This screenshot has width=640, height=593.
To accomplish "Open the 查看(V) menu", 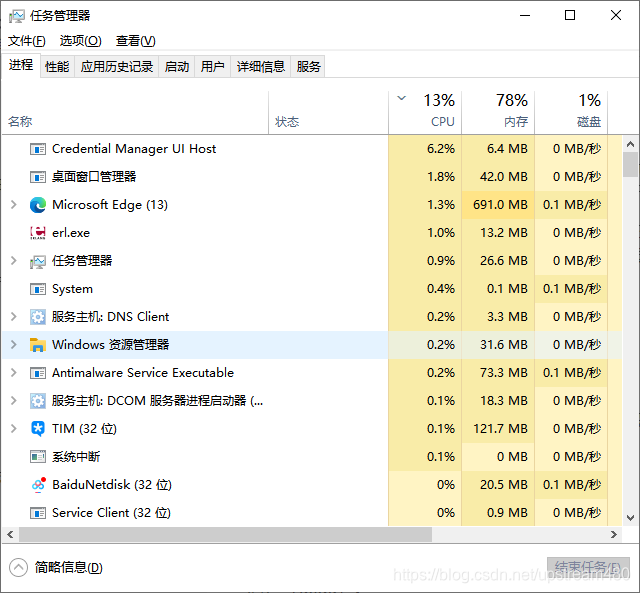I will (136, 41).
